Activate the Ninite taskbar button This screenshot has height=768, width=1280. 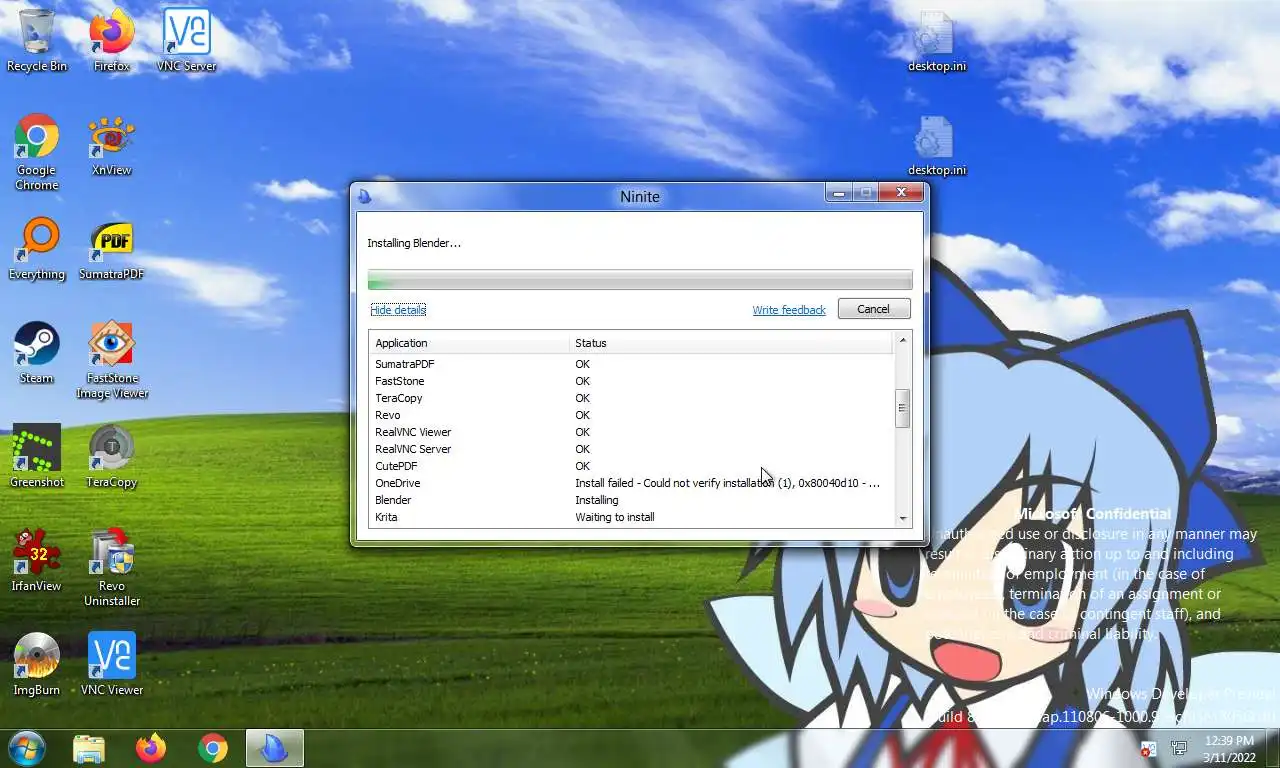click(x=273, y=748)
